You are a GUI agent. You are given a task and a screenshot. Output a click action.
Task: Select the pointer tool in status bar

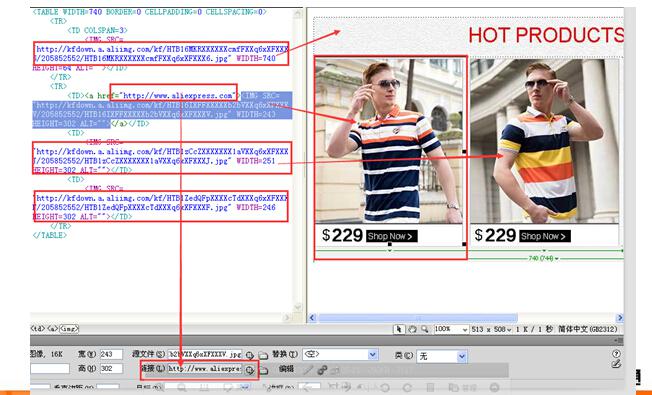(399, 329)
